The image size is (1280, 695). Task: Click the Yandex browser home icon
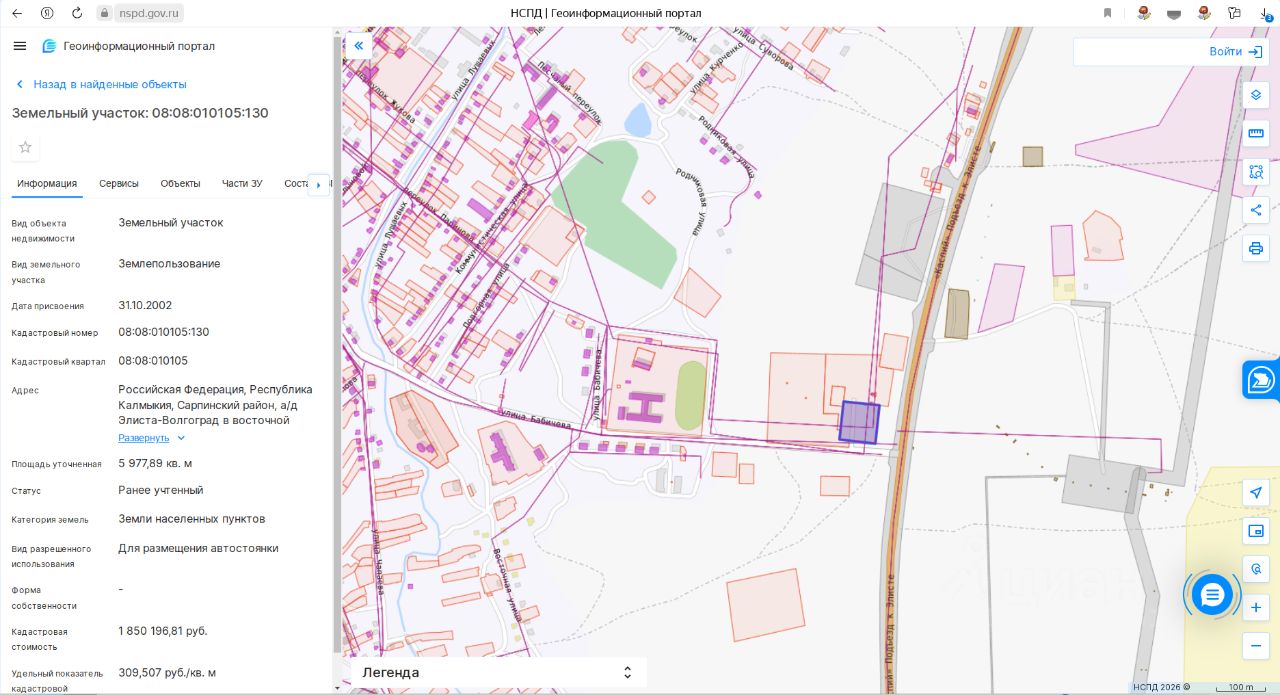coord(47,13)
